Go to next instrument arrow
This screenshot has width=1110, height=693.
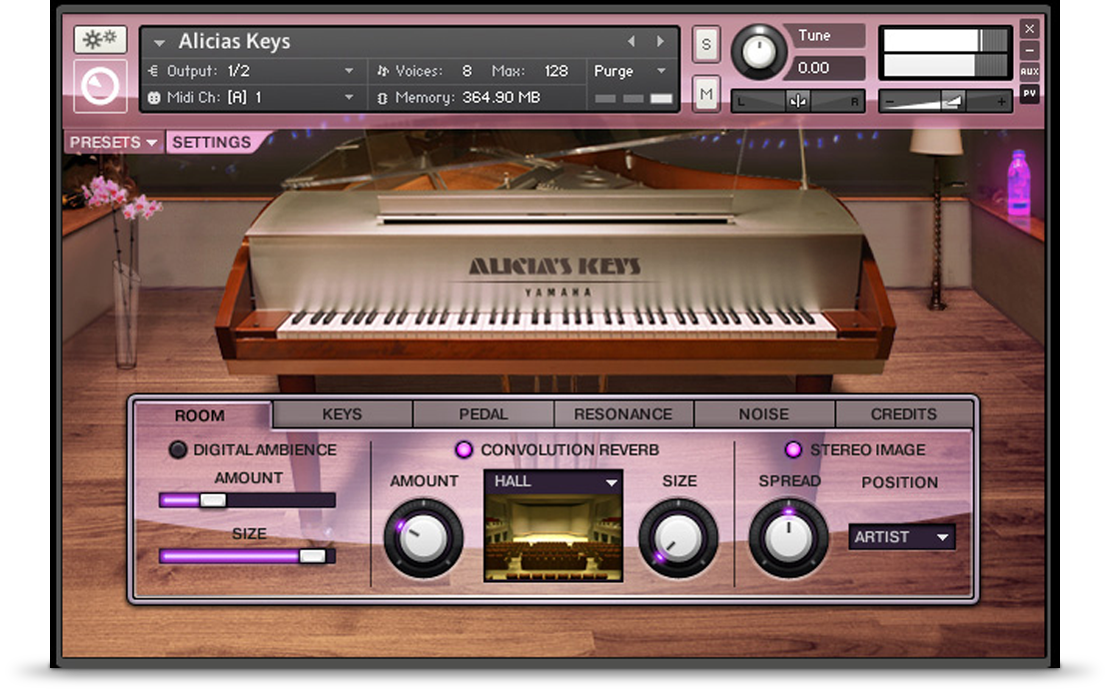click(660, 41)
